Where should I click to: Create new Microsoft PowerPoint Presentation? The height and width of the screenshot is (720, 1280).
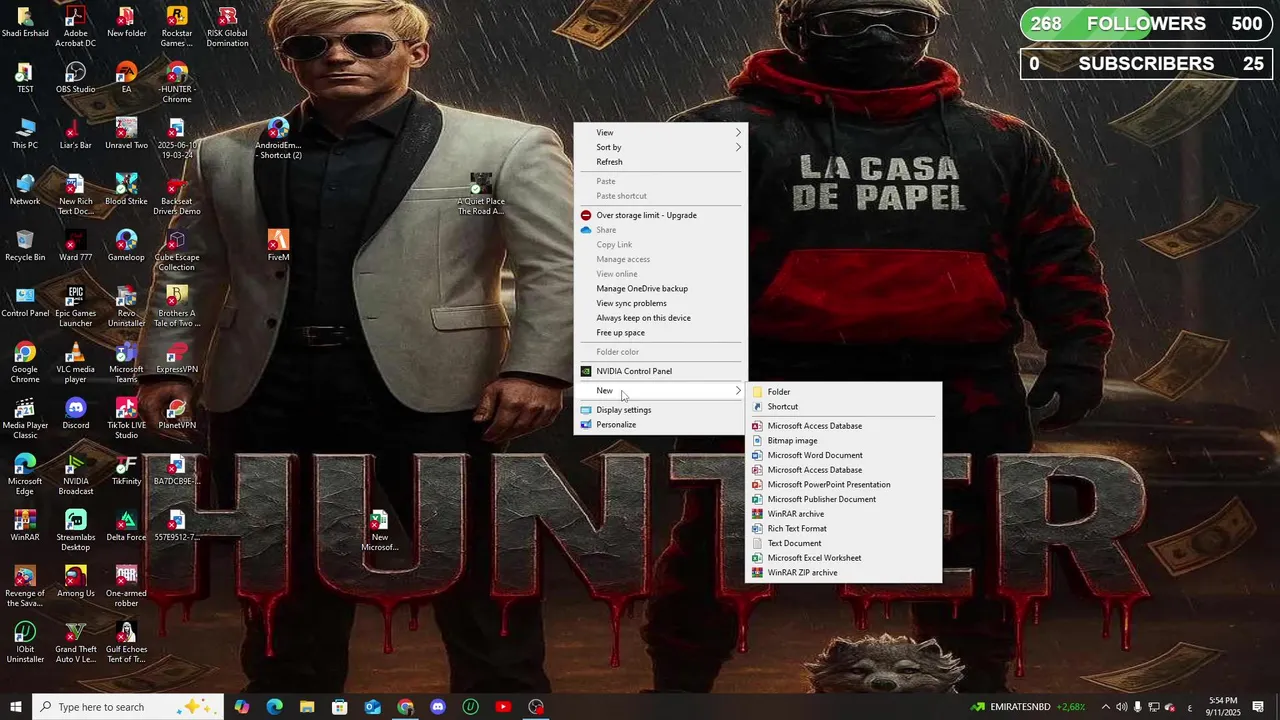[x=844, y=484]
